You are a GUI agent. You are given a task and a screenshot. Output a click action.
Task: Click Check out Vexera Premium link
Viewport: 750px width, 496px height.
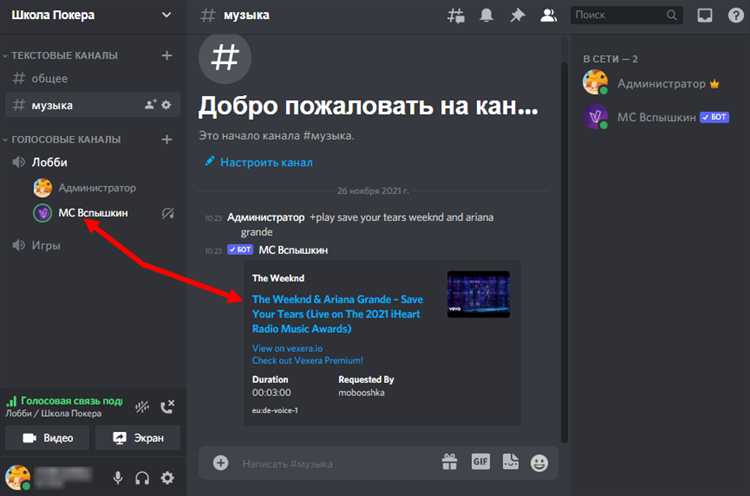click(308, 360)
